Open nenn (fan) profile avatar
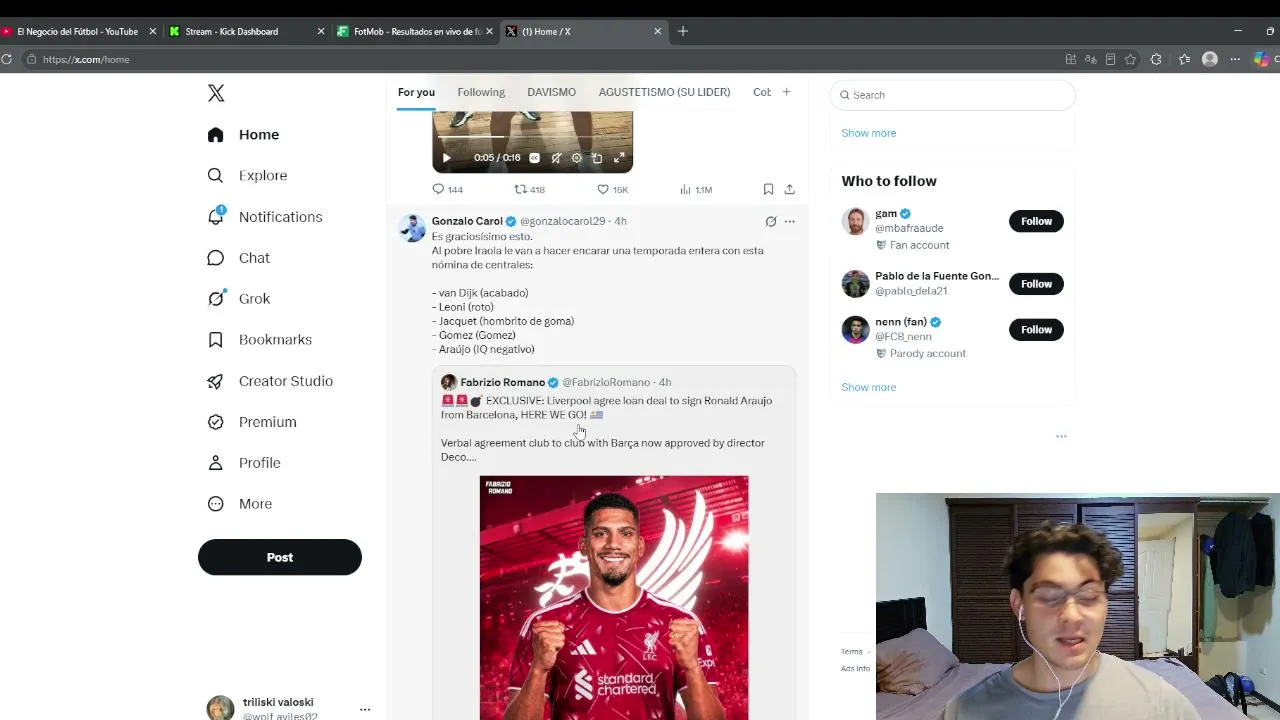 855,329
